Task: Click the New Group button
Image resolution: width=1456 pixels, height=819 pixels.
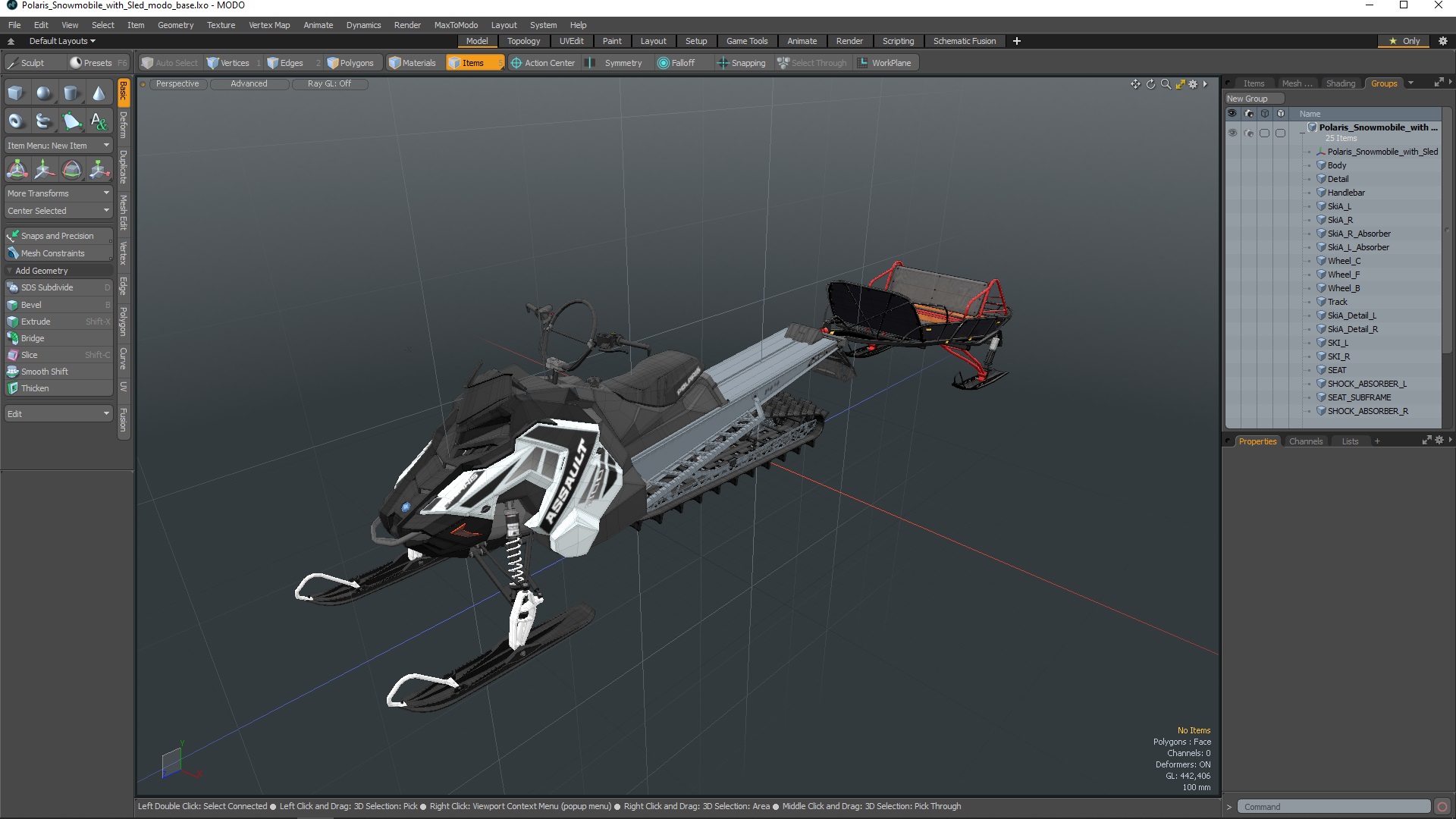Action: click(1254, 99)
